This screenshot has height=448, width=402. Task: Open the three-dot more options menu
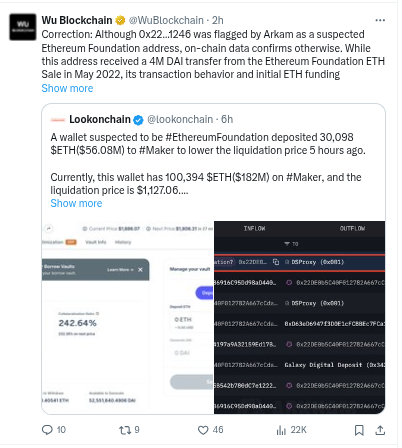pos(380,21)
